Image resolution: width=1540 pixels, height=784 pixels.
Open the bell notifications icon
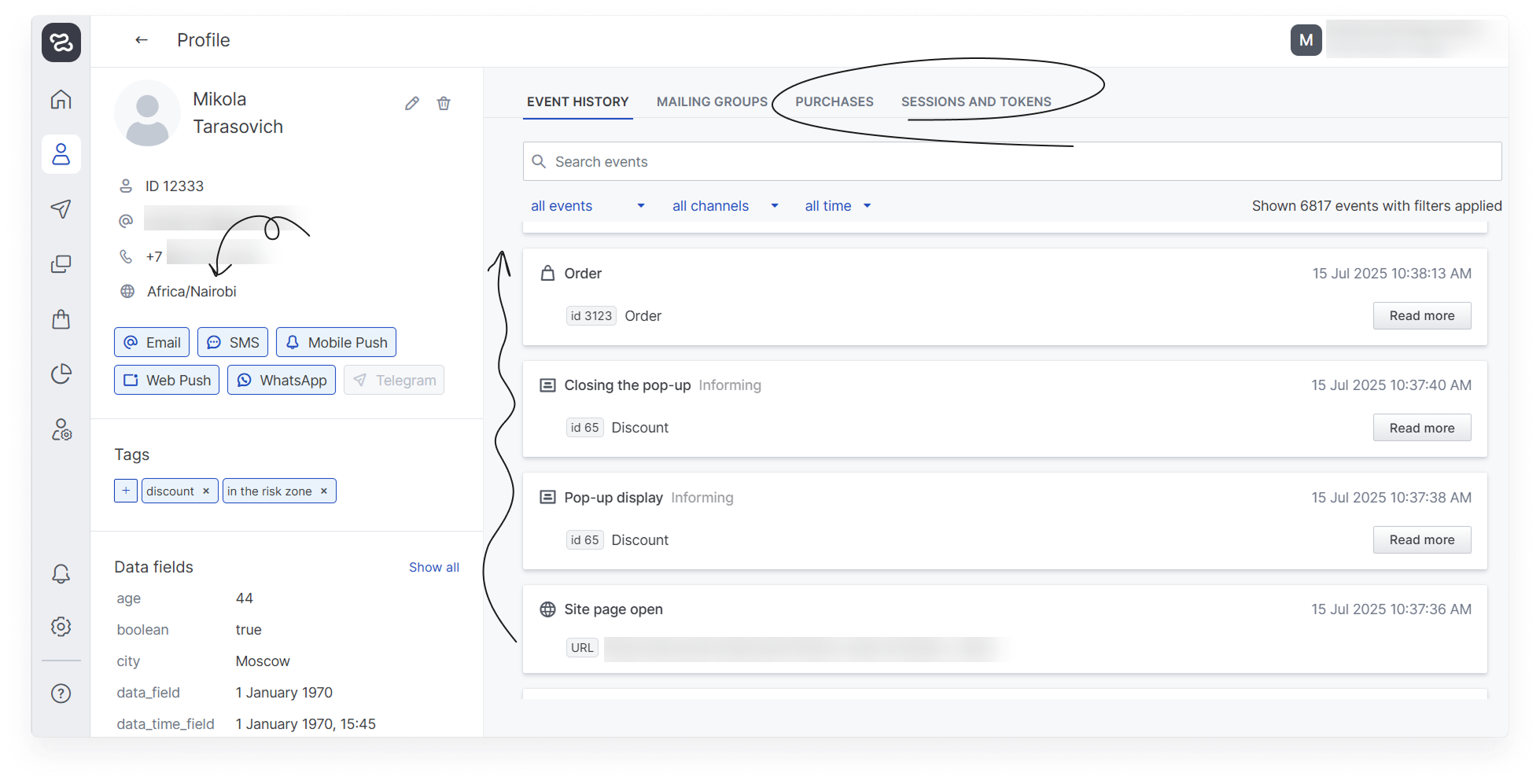coord(61,574)
